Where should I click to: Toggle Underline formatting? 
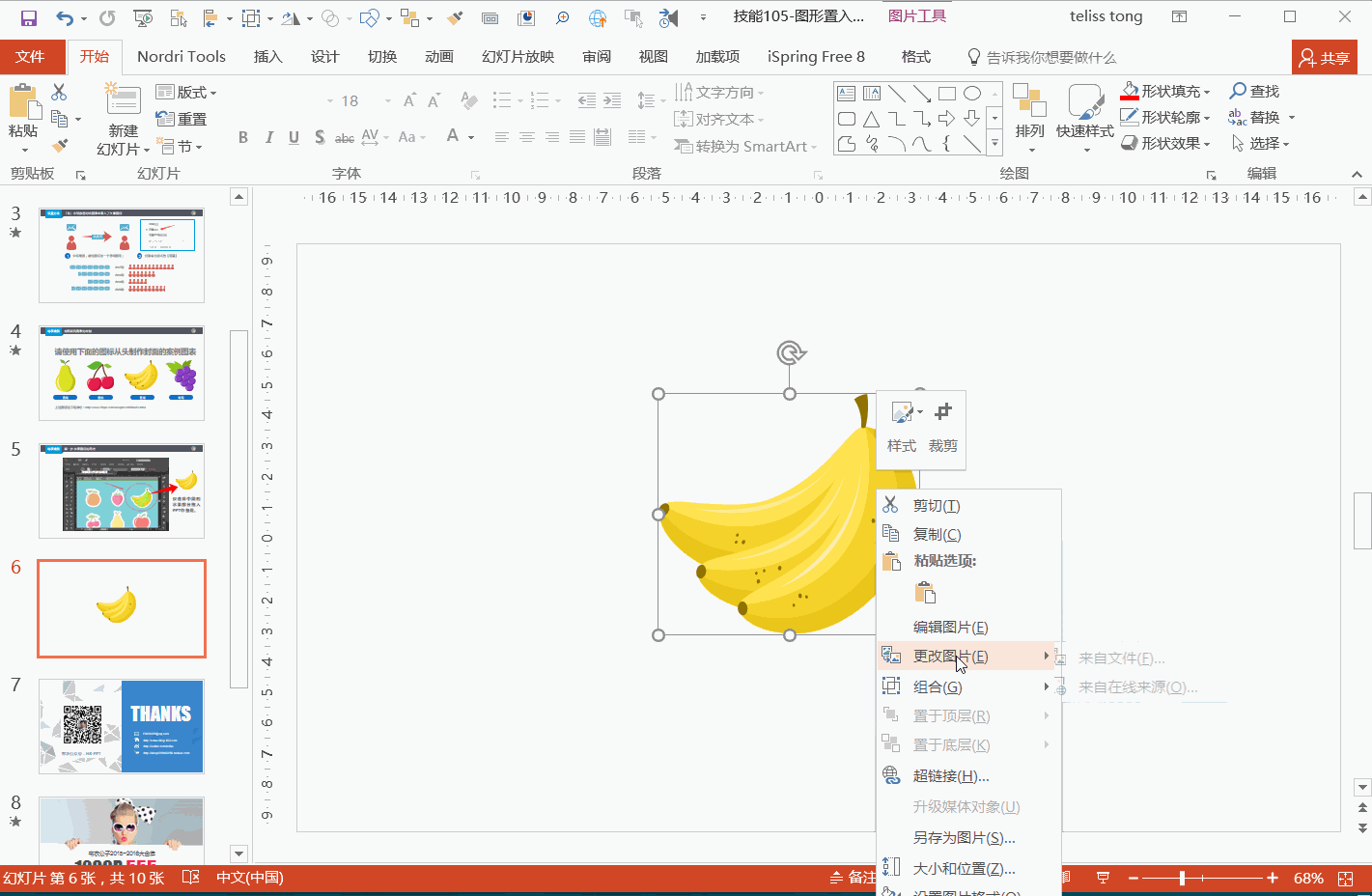pos(294,137)
